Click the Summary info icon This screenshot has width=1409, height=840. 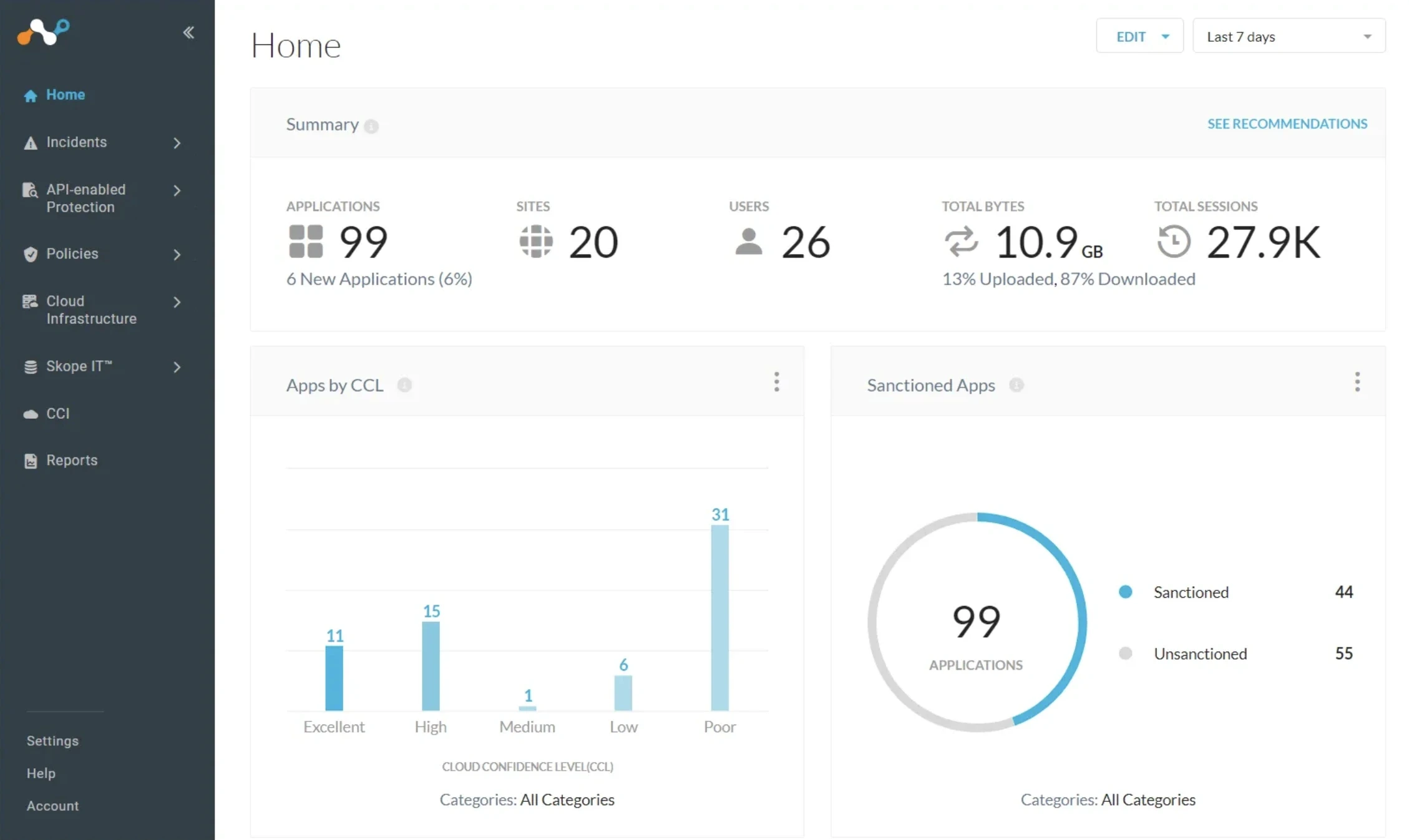(x=372, y=125)
